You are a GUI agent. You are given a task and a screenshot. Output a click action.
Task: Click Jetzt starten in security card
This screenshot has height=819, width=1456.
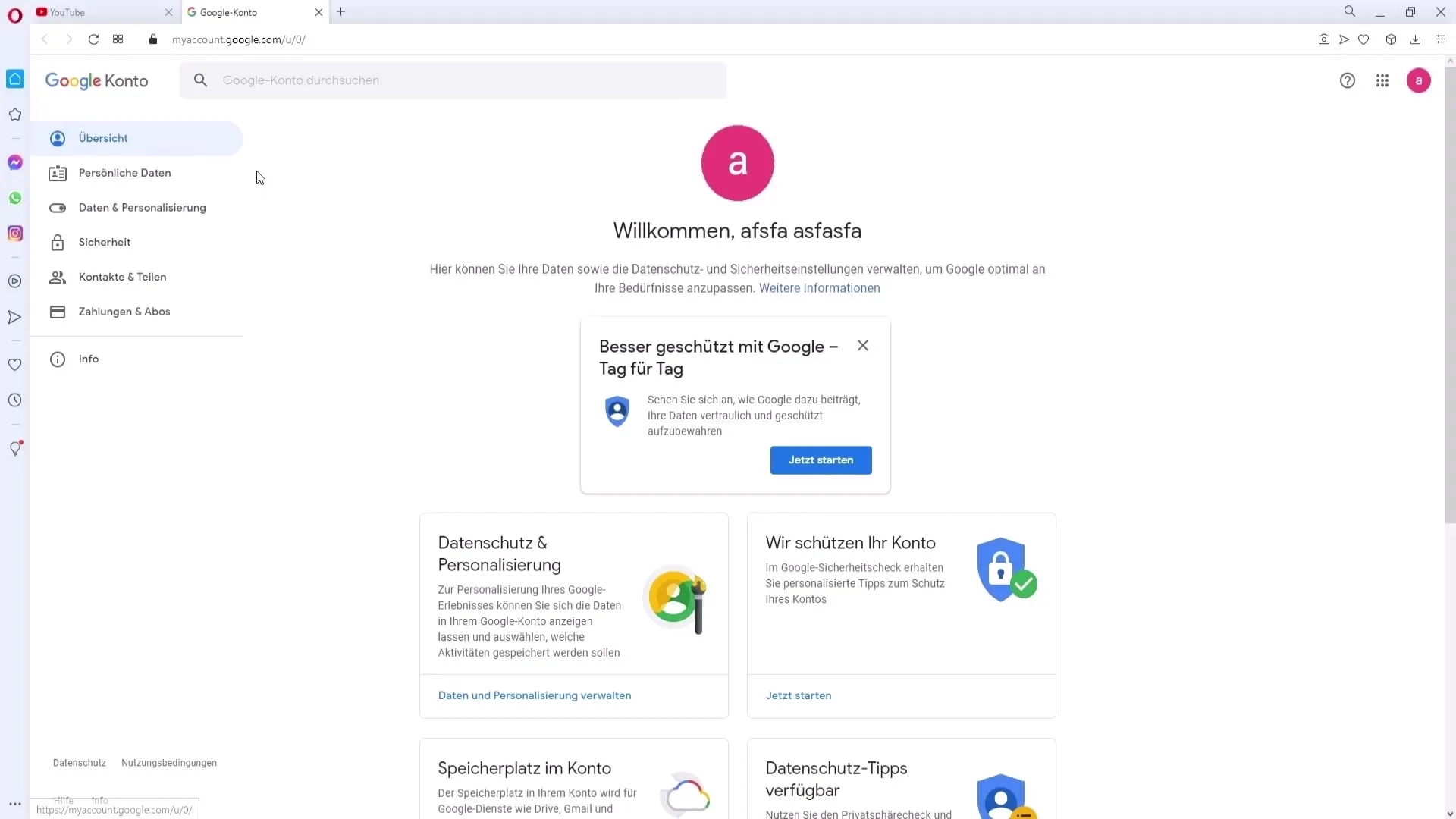pyautogui.click(x=799, y=695)
